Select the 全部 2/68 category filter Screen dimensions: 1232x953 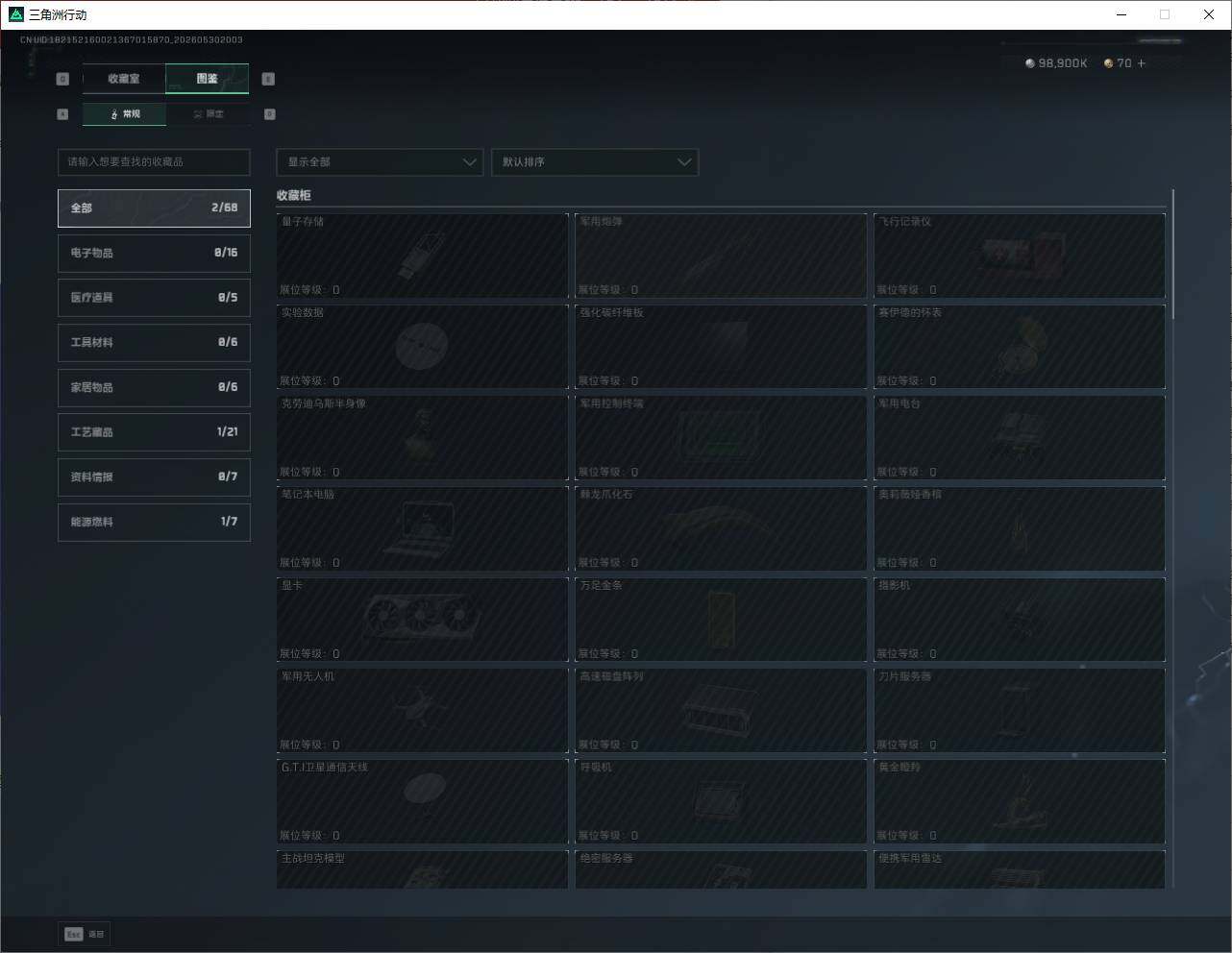tap(154, 208)
